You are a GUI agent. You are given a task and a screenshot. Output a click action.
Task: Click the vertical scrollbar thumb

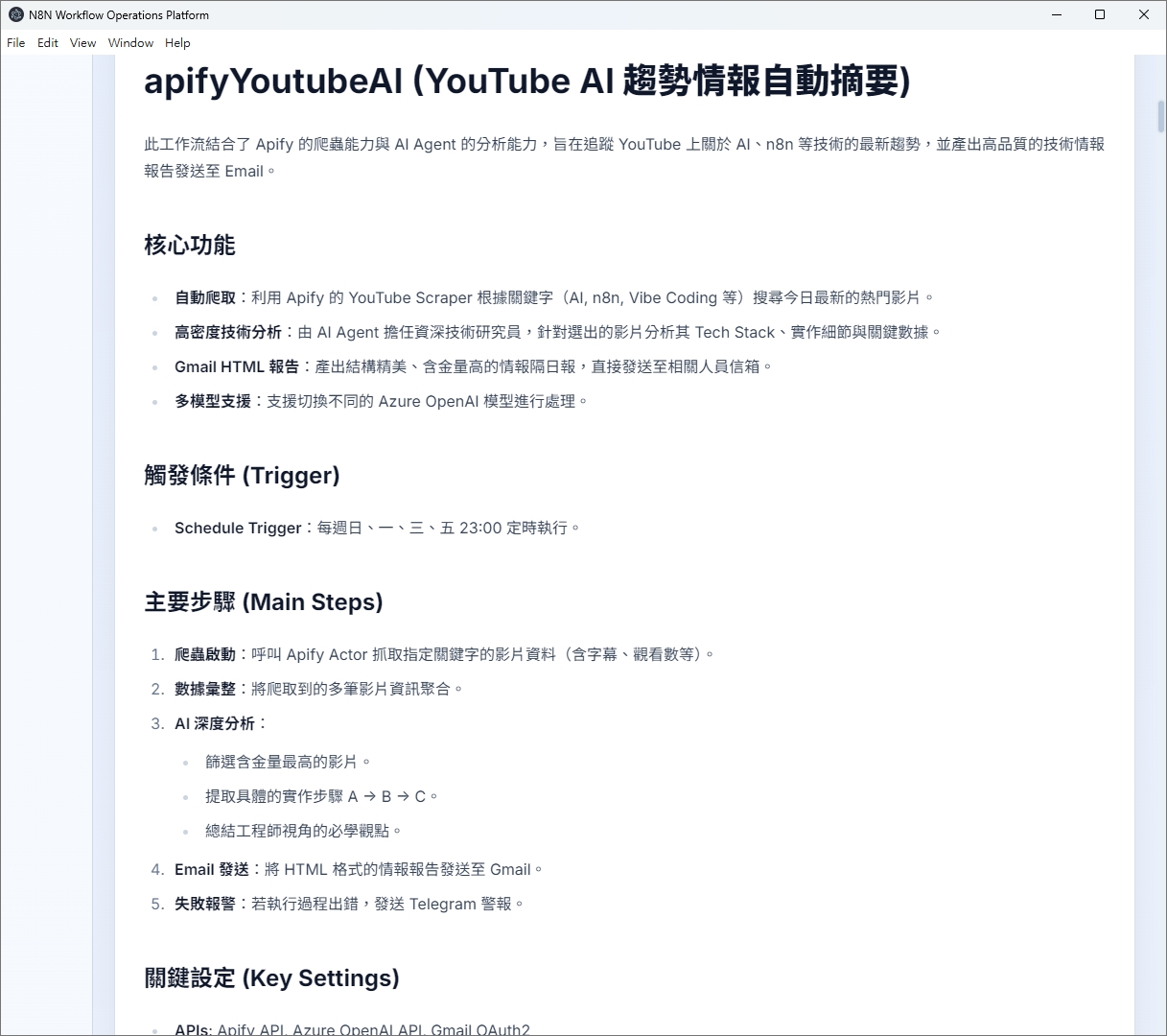(x=1160, y=115)
